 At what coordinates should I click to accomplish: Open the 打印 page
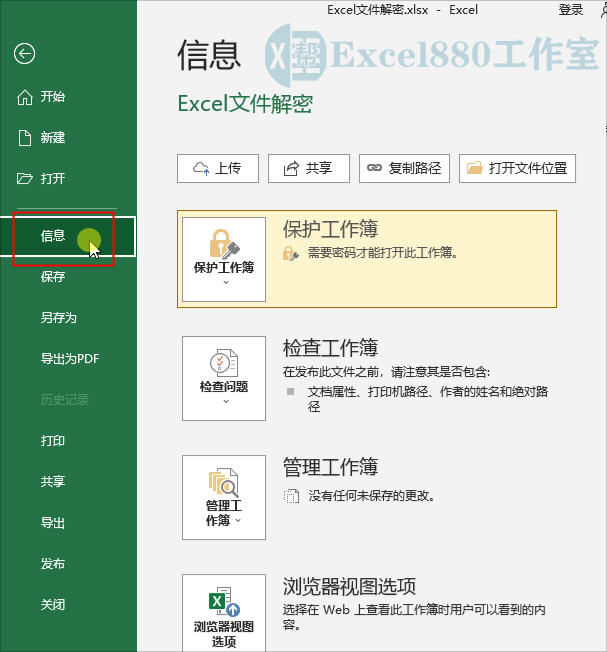pyautogui.click(x=53, y=440)
